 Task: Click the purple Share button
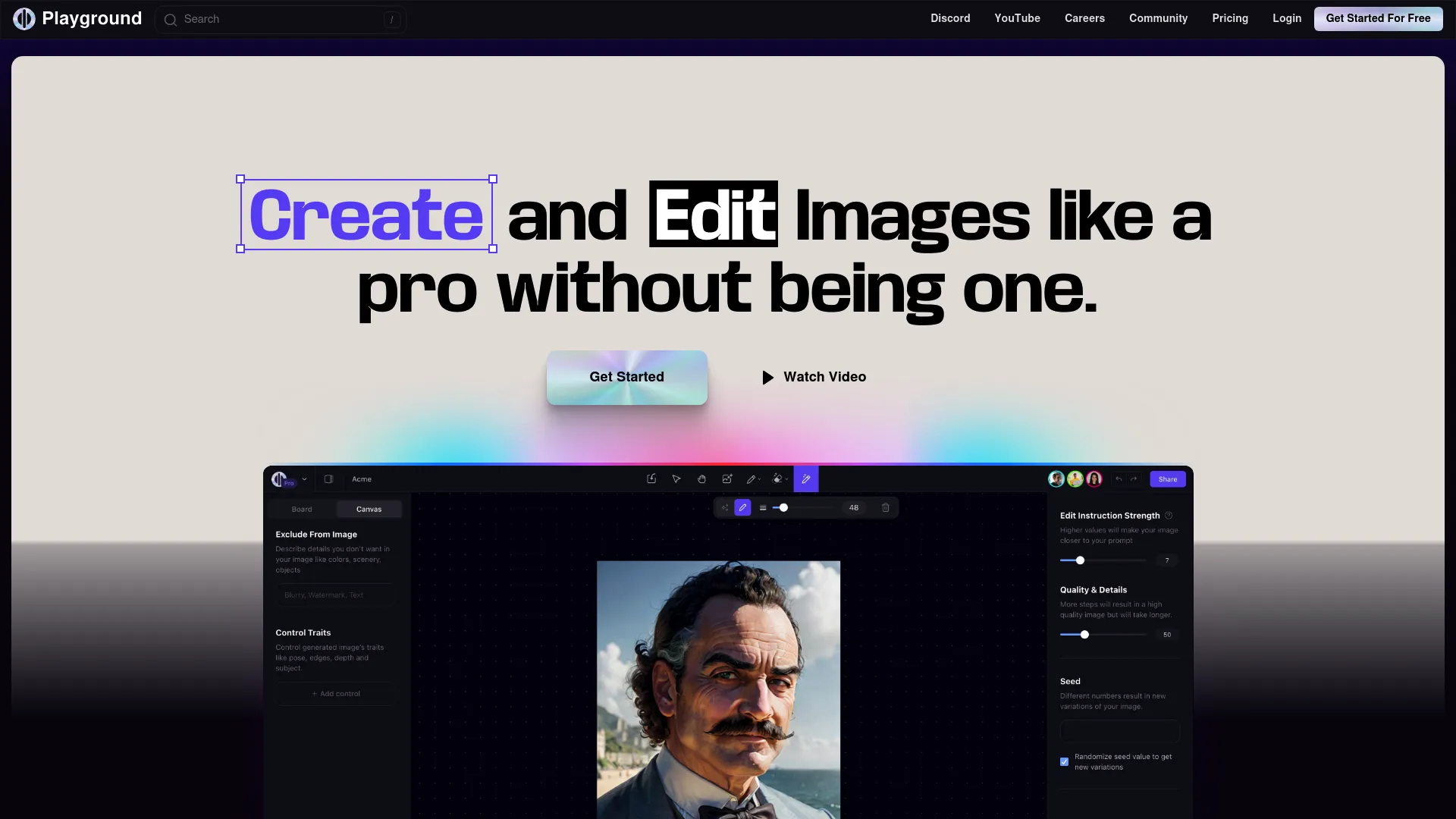tap(1168, 479)
